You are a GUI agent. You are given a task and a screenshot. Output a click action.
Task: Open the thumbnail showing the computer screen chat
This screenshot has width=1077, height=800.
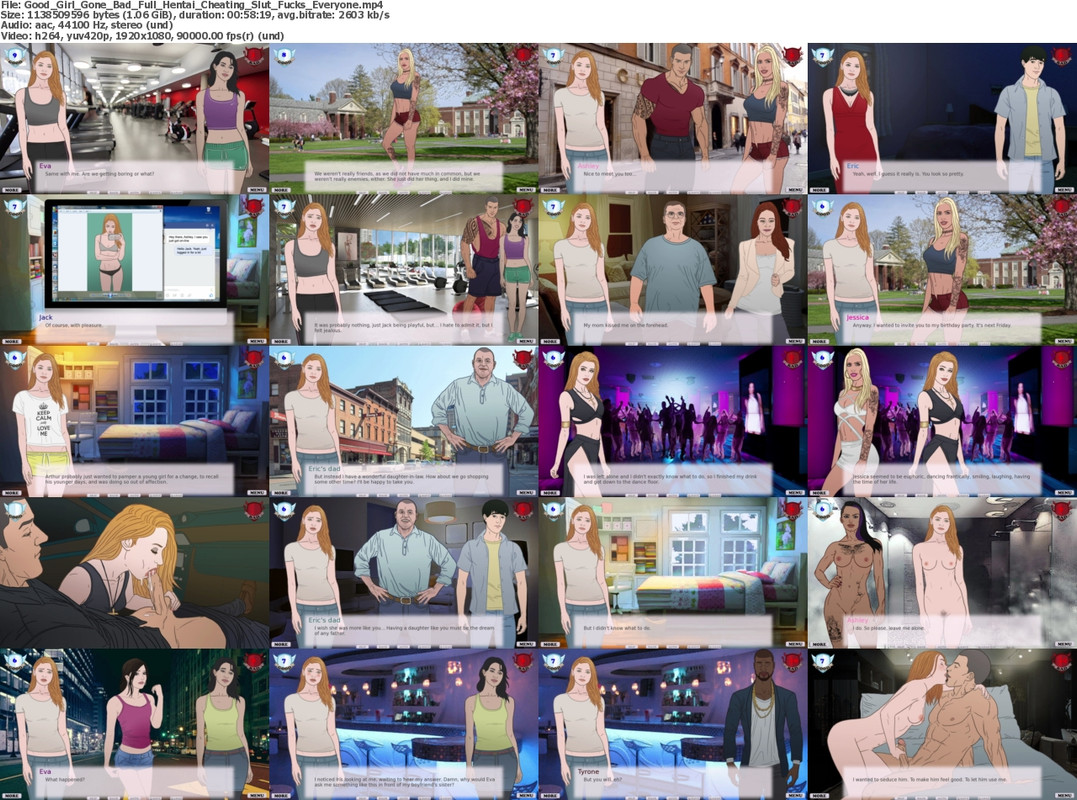pyautogui.click(x=135, y=269)
